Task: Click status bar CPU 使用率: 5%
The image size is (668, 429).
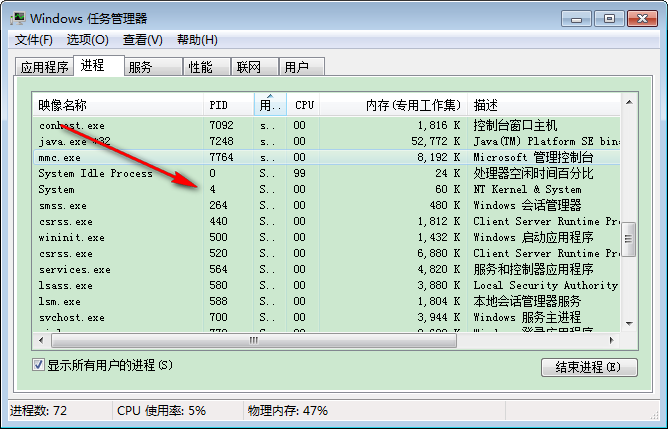Action: coord(161,411)
